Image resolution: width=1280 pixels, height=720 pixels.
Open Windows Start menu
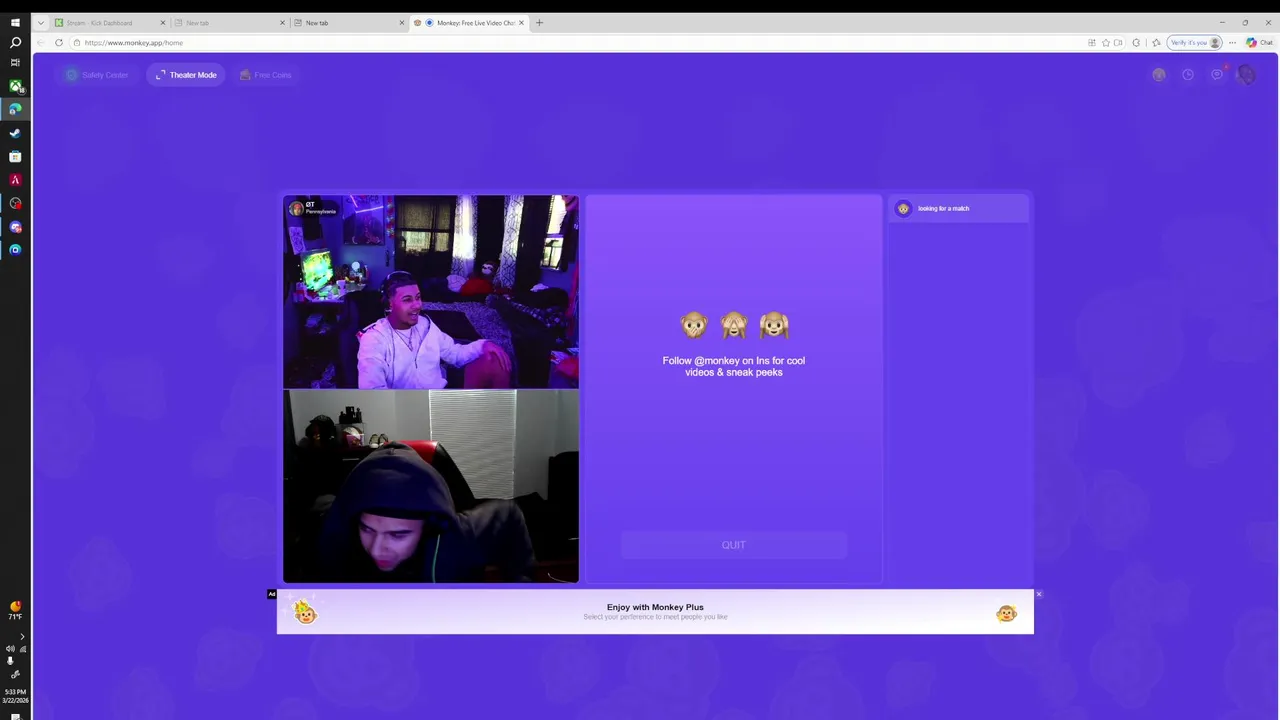(15, 22)
